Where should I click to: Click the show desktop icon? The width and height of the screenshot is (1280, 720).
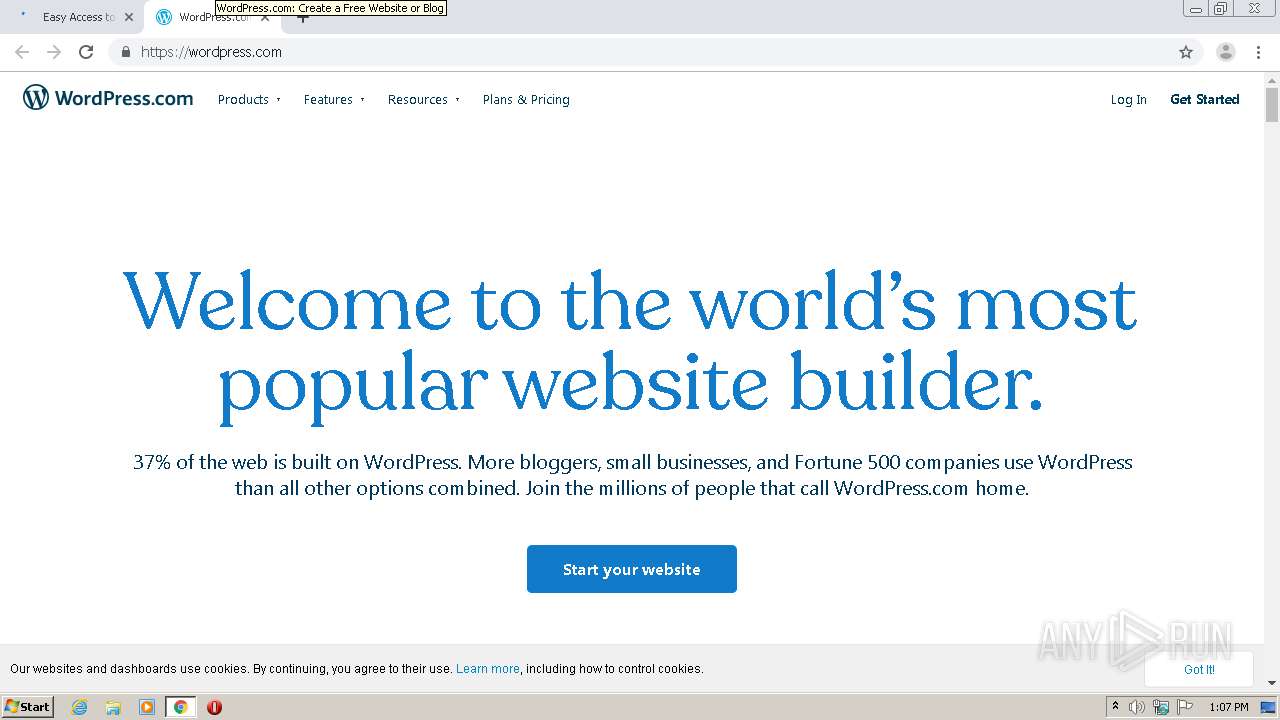coord(1269,707)
